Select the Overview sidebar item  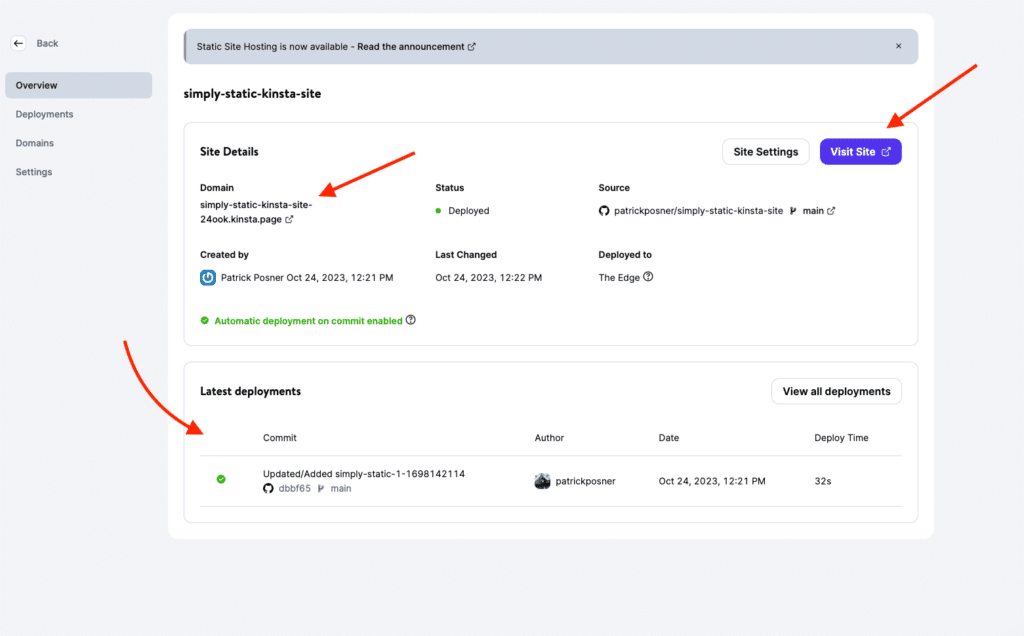(x=78, y=86)
